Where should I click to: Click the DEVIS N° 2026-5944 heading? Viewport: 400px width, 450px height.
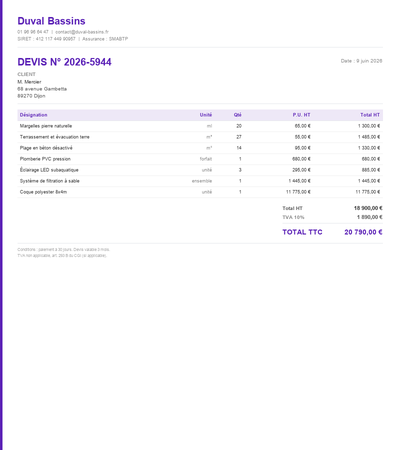[x=64, y=62]
